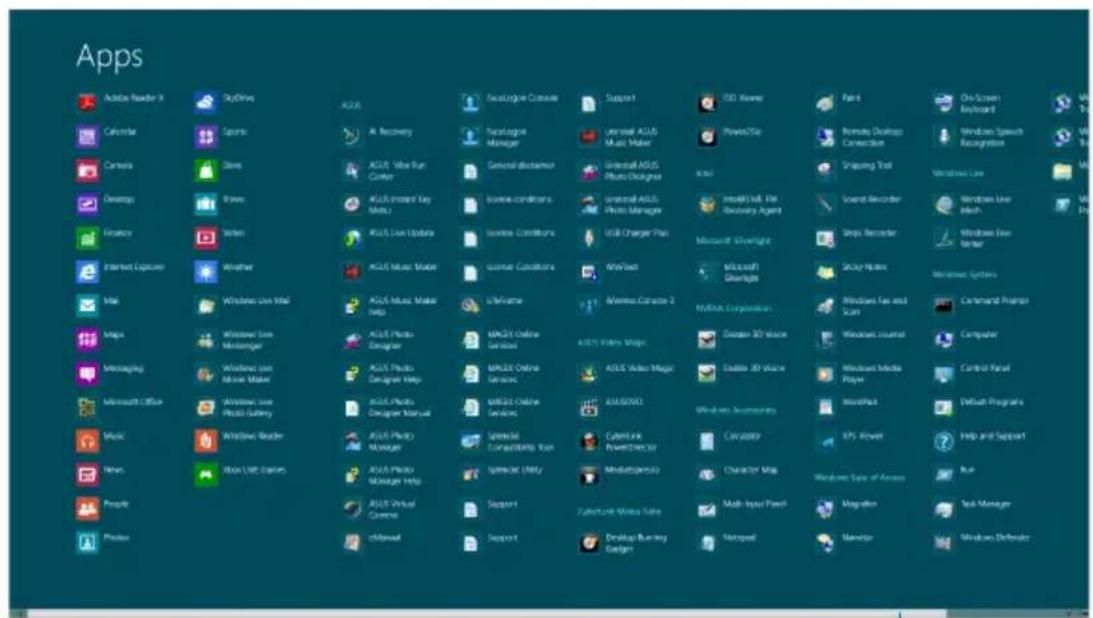
Task: Launch On-Screen Keyboard
Action: pos(968,102)
